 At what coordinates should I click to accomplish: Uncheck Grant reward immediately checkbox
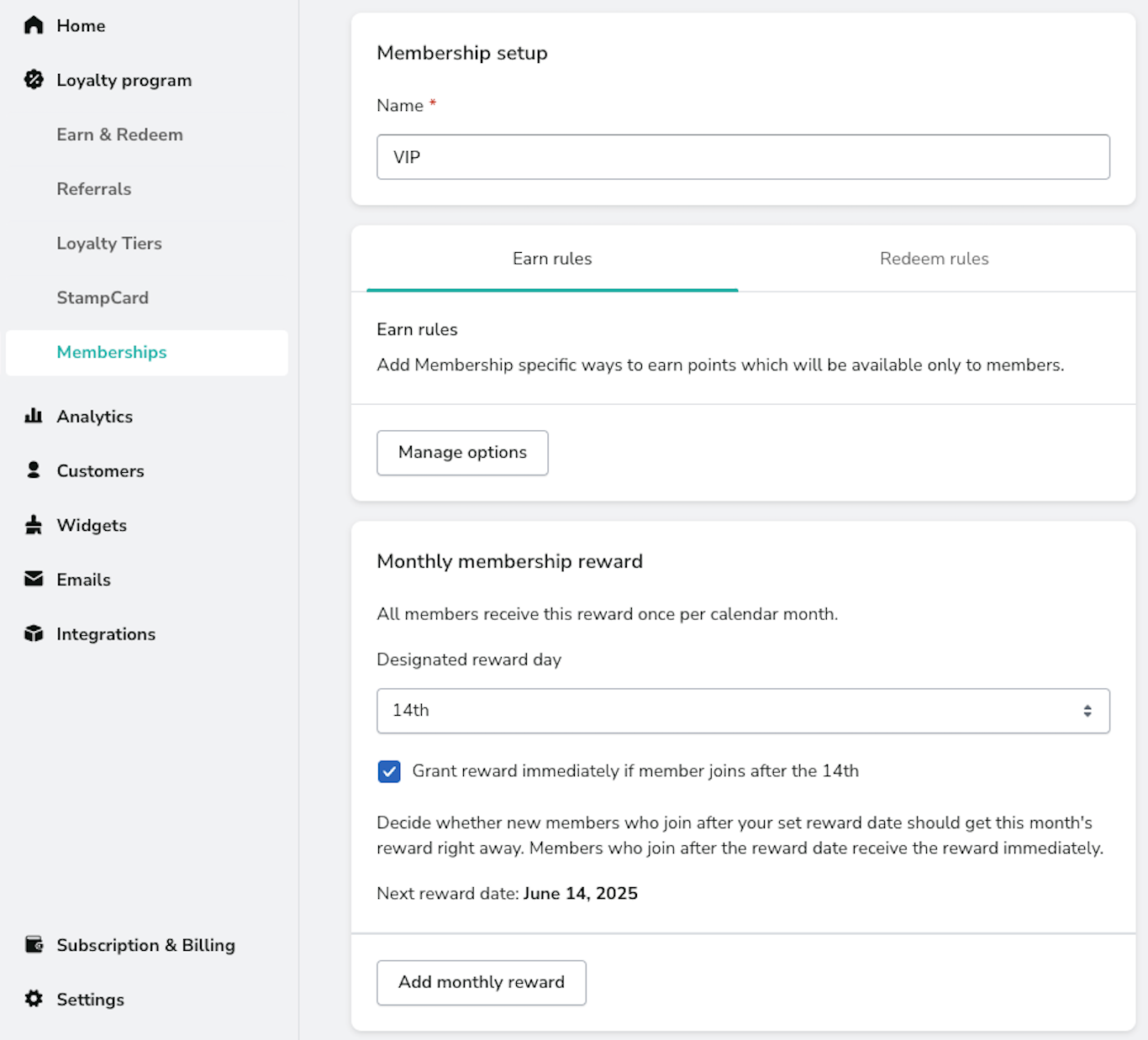389,771
